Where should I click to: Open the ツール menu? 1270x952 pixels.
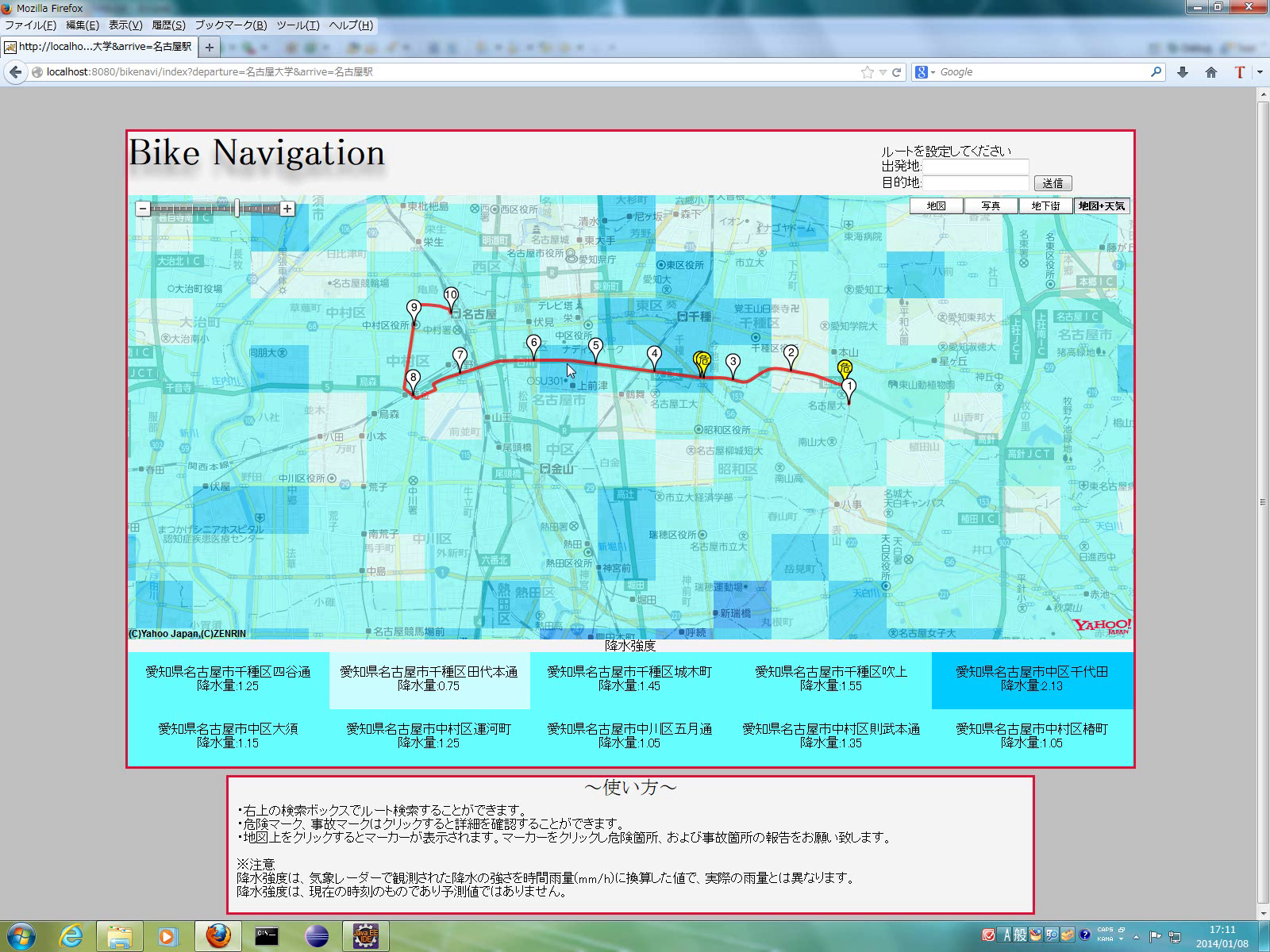[x=298, y=25]
